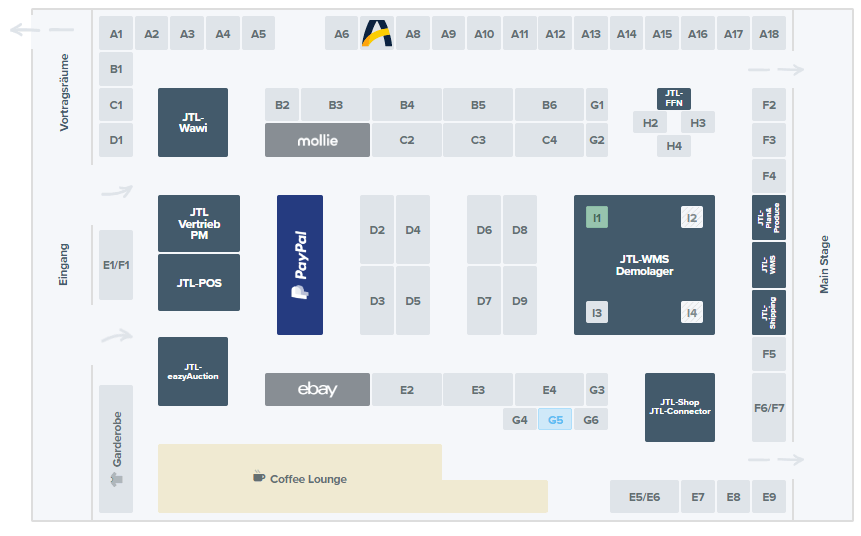This screenshot has width=861, height=536.
Task: Click booth G3
Action: click(x=597, y=389)
